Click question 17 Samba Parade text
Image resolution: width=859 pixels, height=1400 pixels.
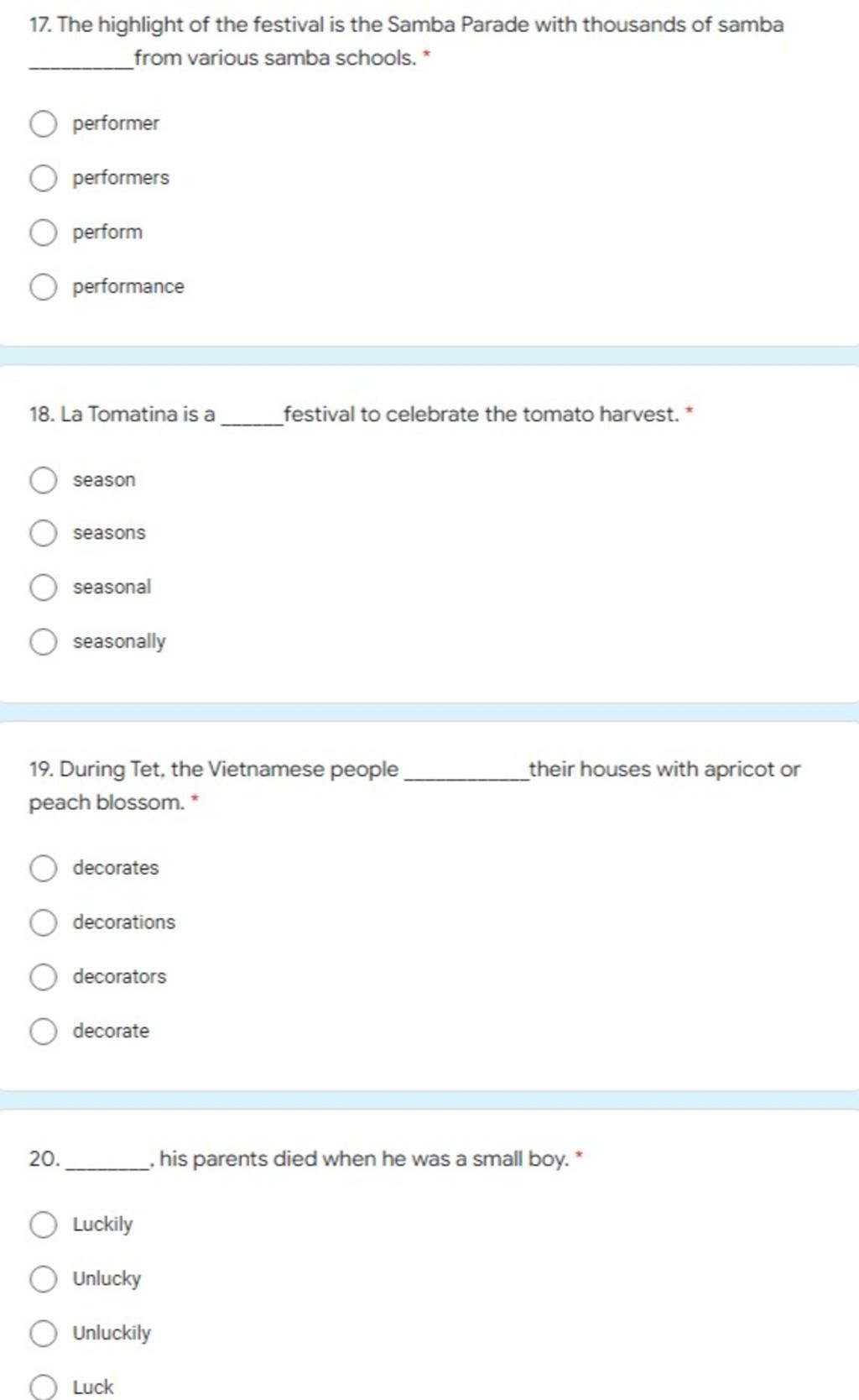point(407,41)
